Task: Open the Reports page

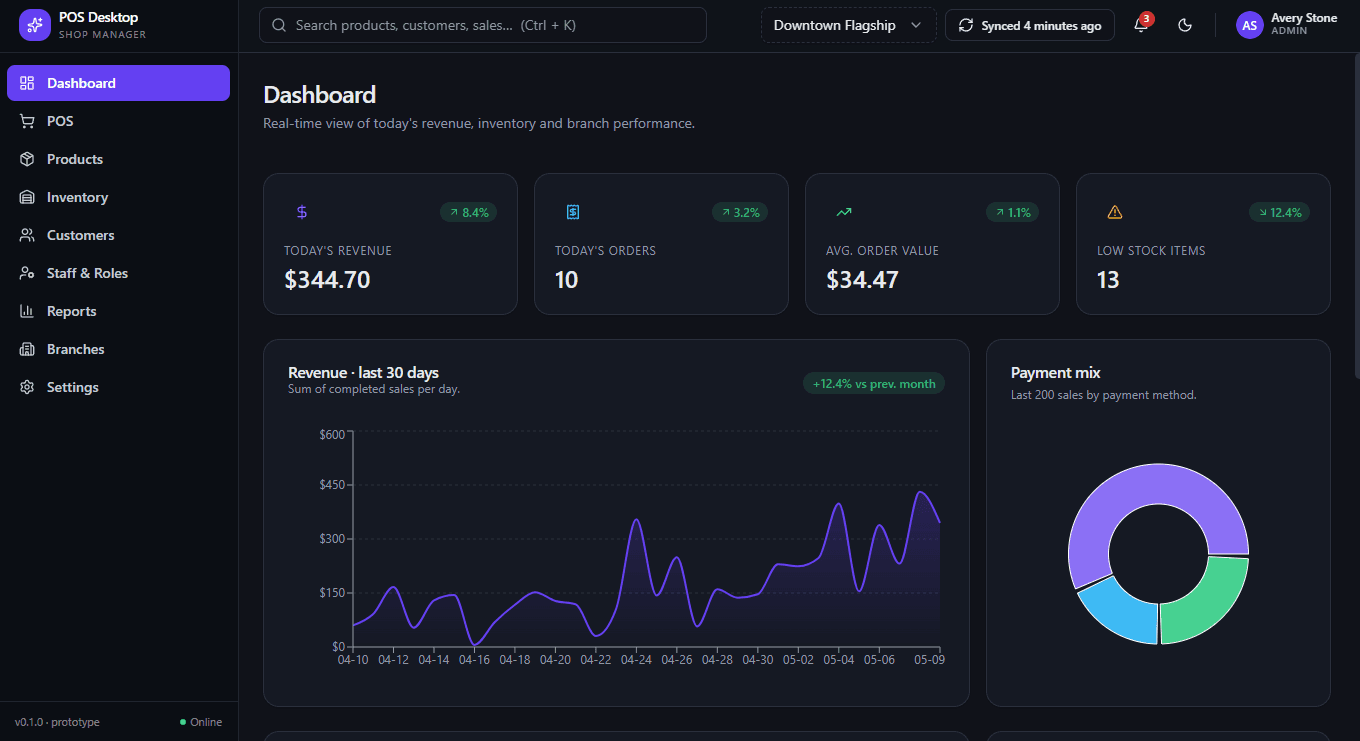Action: coord(118,311)
